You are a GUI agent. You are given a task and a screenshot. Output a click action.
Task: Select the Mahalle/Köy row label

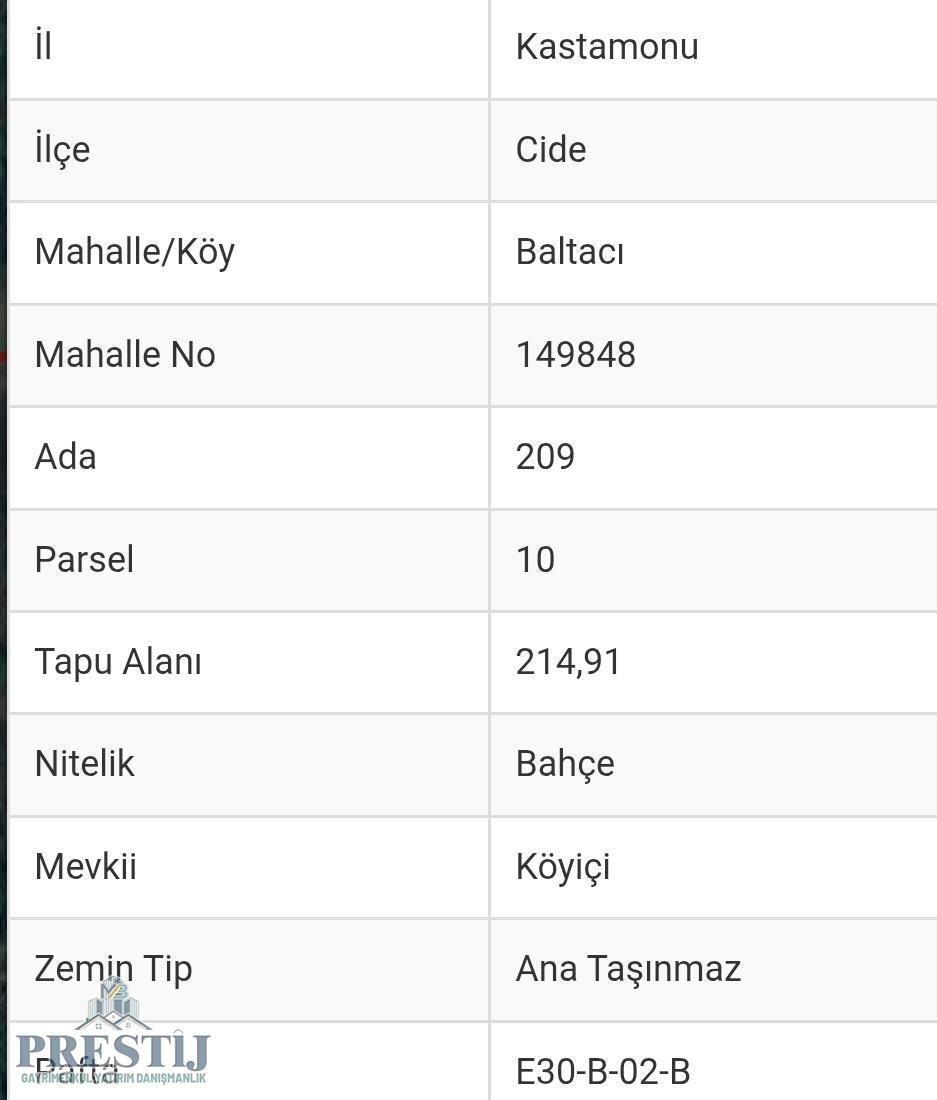click(135, 252)
